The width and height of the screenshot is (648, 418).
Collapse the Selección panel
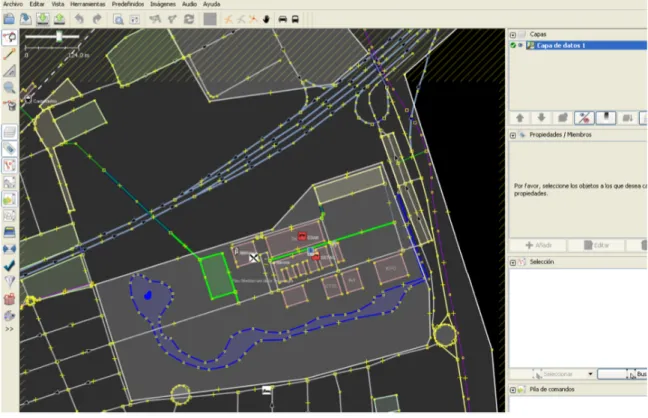[x=512, y=263]
